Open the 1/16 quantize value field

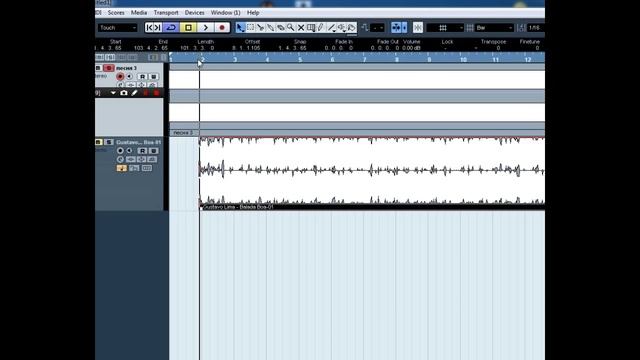point(536,28)
